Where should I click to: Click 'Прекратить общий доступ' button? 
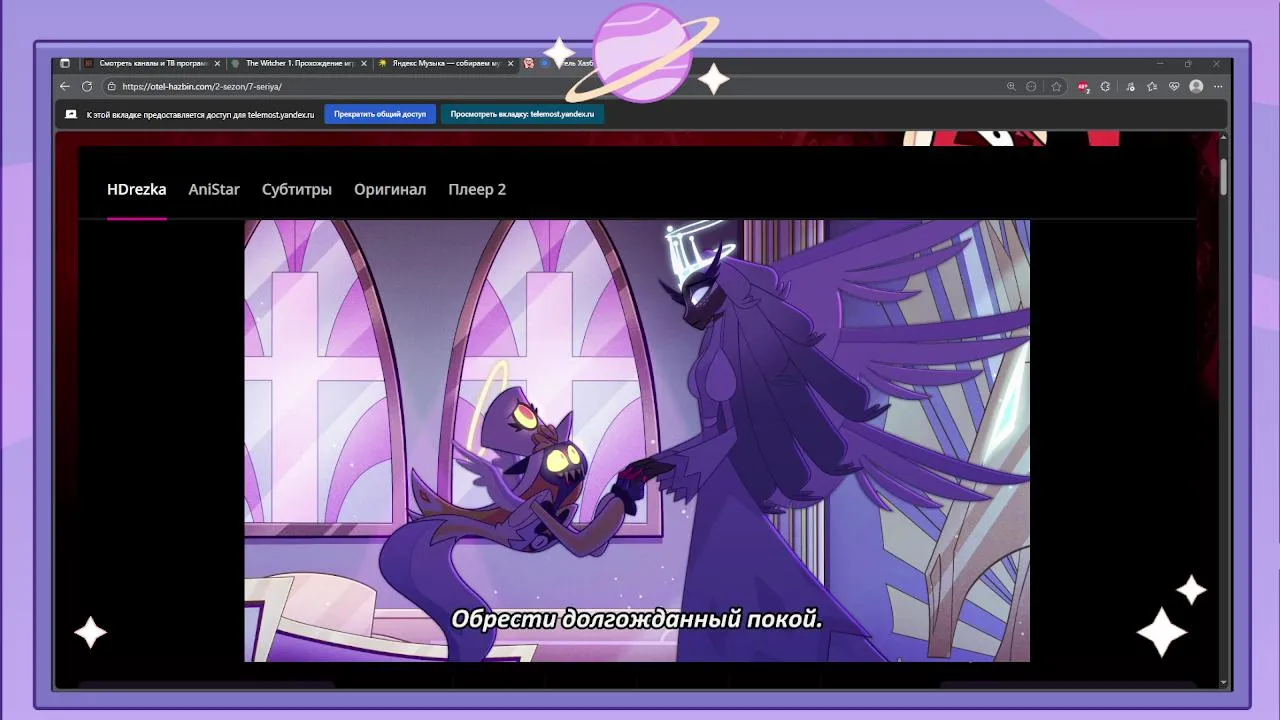[380, 114]
